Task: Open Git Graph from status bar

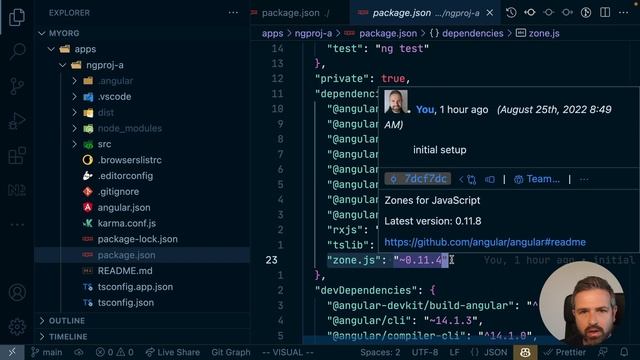Action: pos(231,352)
